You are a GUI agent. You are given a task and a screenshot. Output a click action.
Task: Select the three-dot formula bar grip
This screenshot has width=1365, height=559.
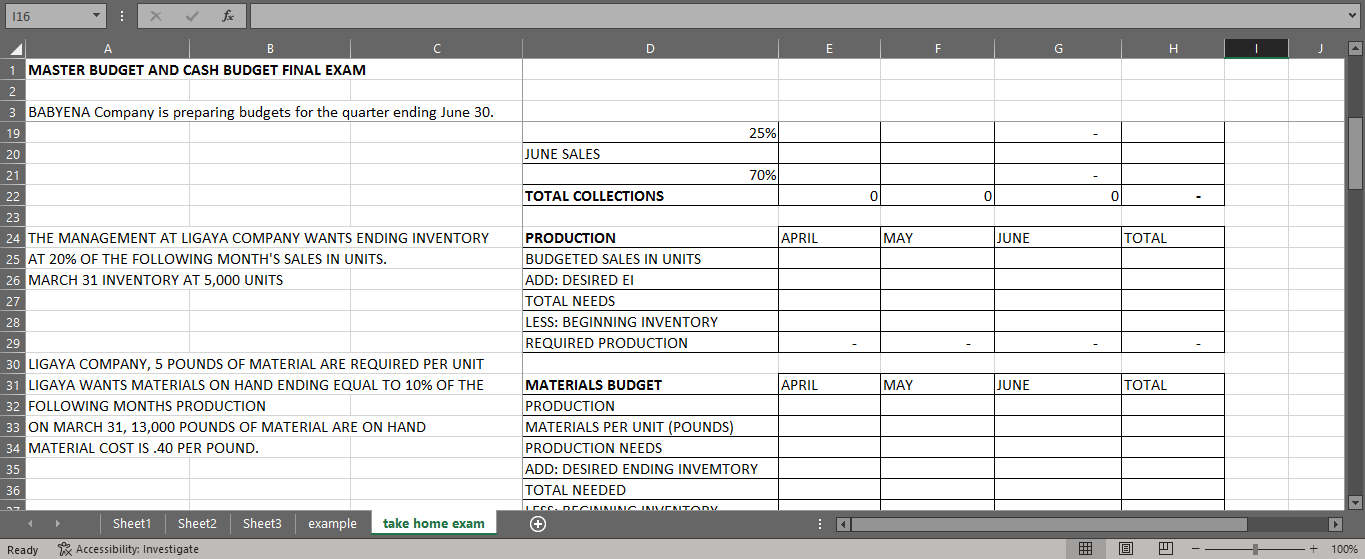121,16
